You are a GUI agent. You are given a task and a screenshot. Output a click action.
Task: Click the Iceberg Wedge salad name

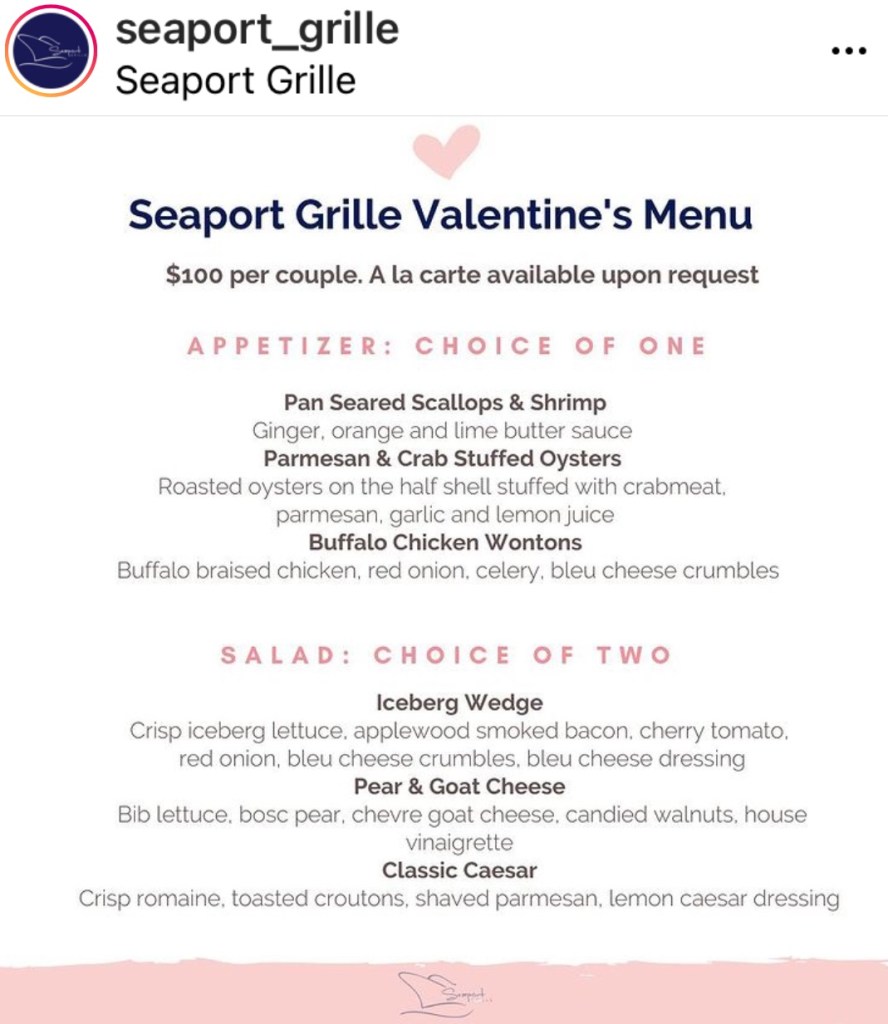tap(459, 702)
